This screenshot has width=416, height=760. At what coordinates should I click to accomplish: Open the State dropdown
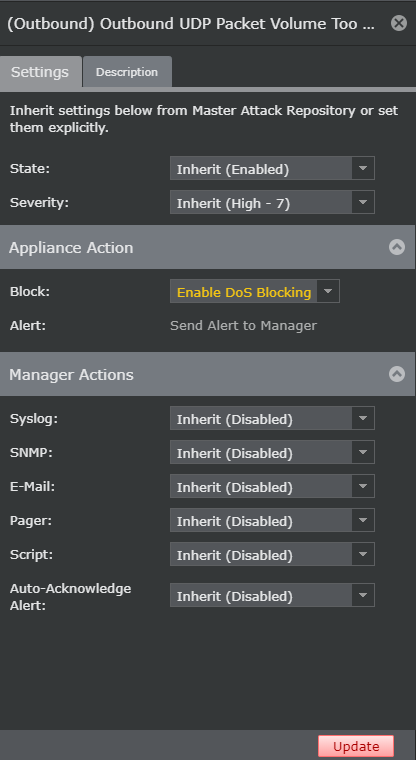(272, 168)
